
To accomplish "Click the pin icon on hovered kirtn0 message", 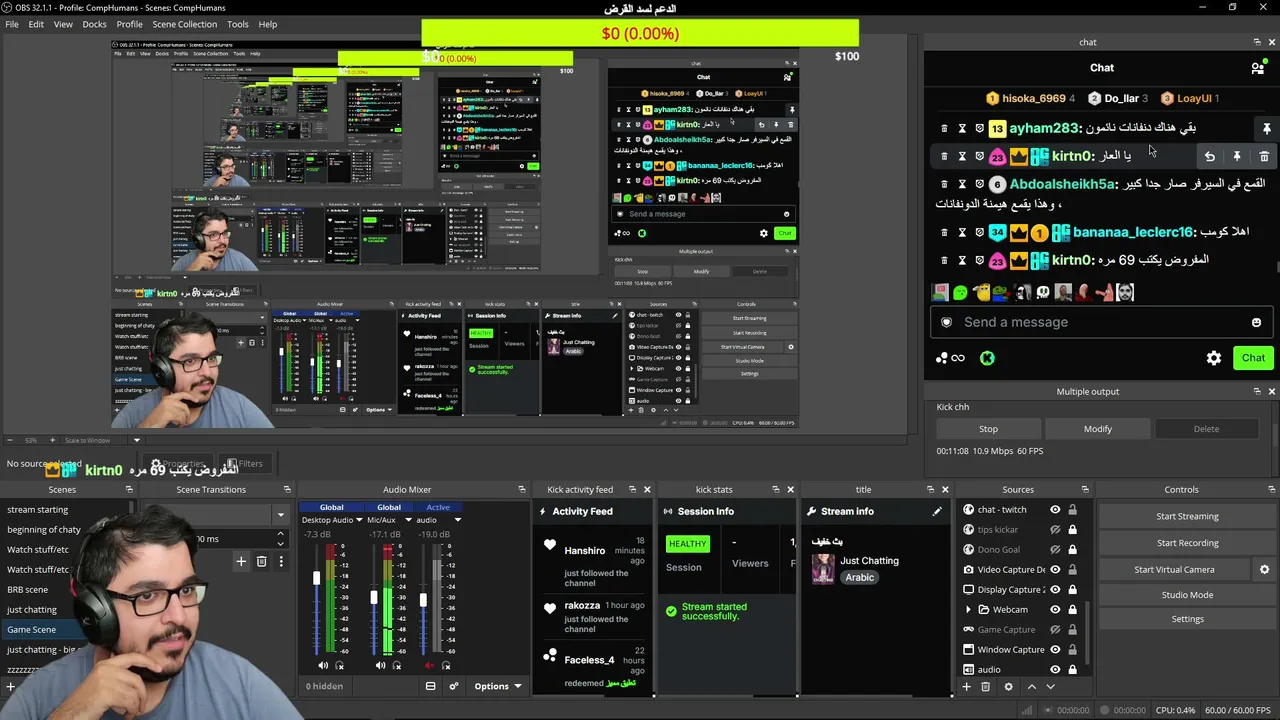I will (x=1237, y=156).
